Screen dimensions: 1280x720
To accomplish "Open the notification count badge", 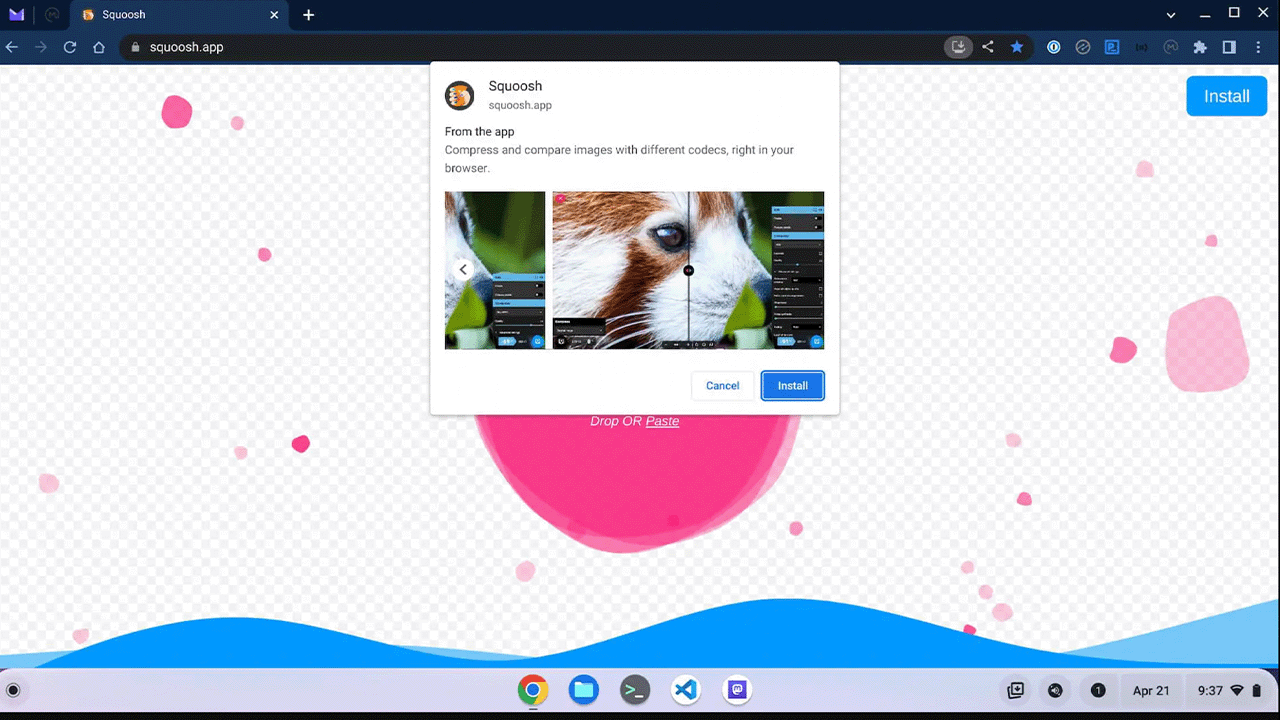I will click(x=1098, y=690).
